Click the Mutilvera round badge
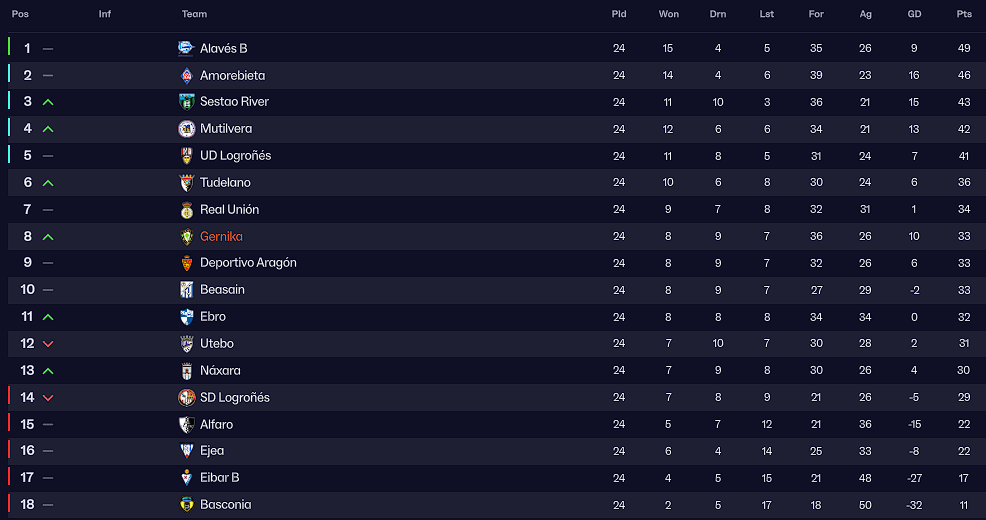986x520 pixels. [186, 129]
